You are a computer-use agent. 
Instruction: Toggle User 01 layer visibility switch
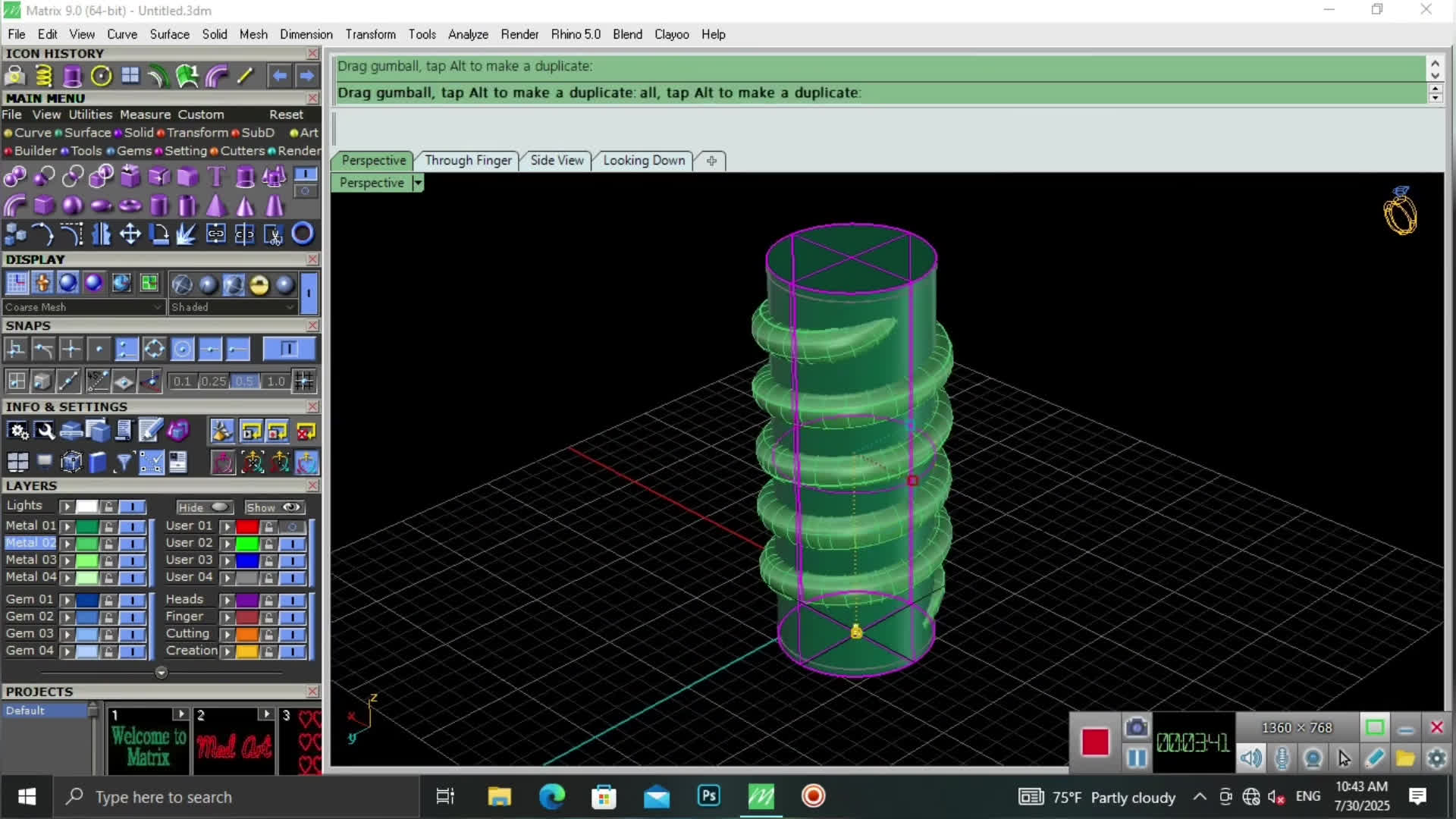tap(293, 526)
